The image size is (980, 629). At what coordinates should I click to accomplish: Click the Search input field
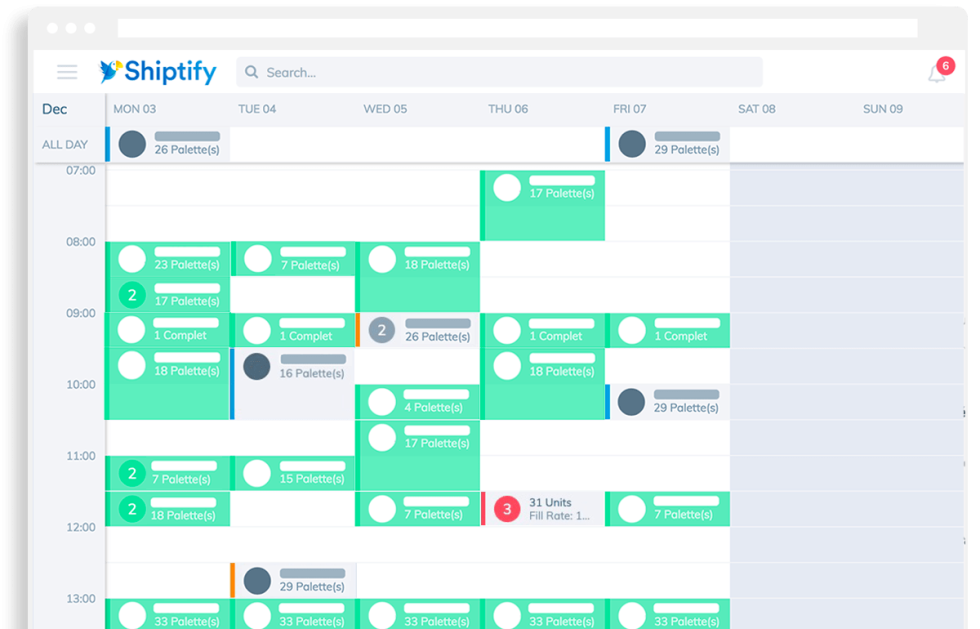tap(450, 72)
